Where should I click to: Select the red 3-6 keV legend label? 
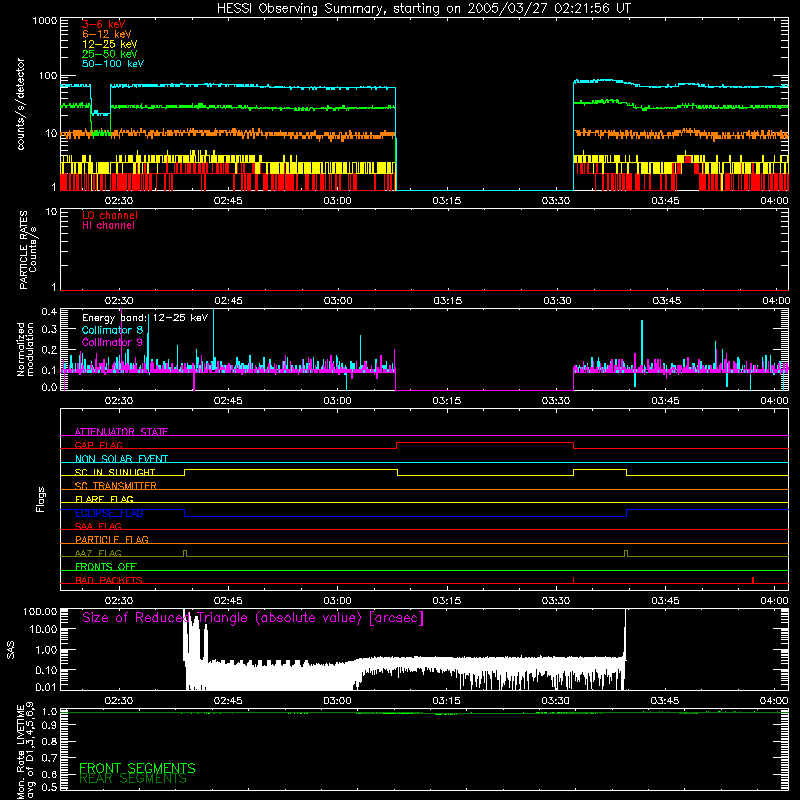[x=104, y=24]
